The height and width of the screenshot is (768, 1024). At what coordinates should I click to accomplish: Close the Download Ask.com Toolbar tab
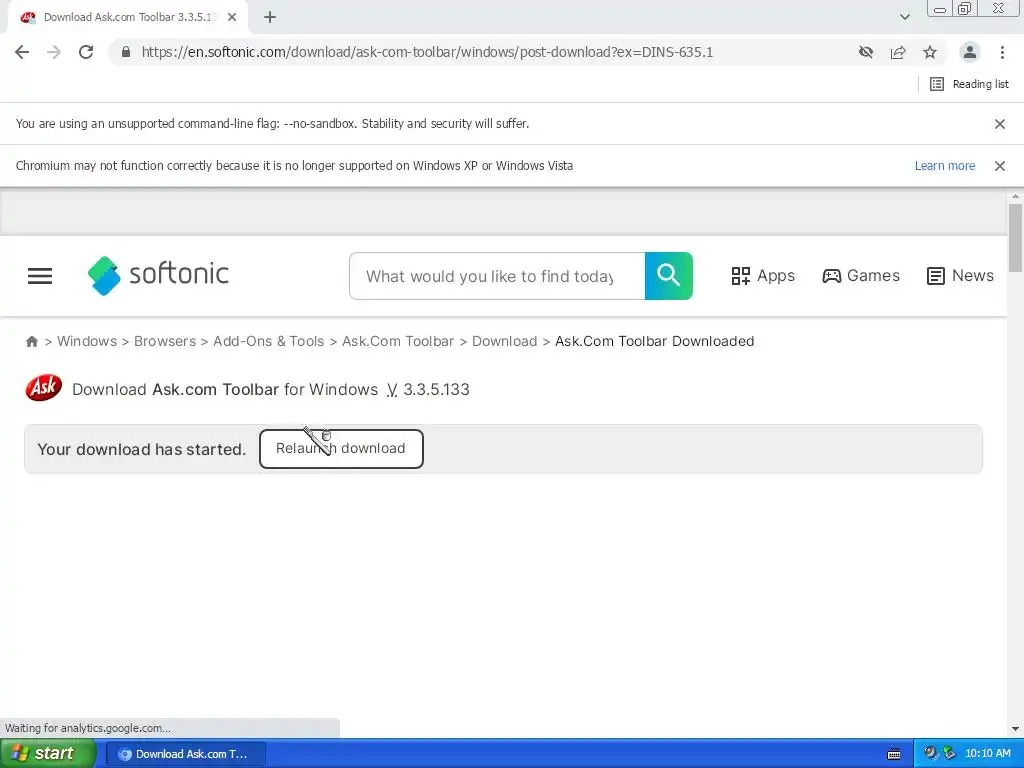(232, 18)
